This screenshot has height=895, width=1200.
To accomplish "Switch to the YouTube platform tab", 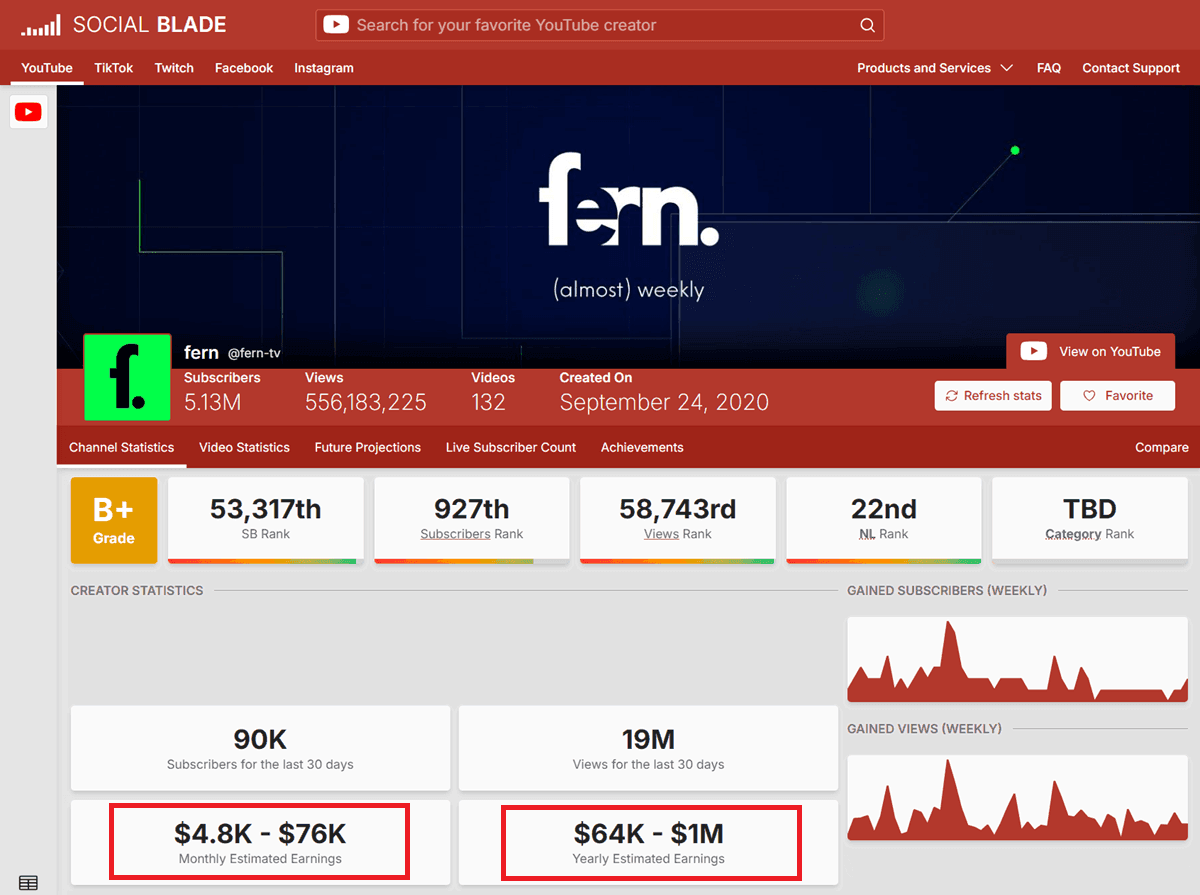I will (47, 68).
